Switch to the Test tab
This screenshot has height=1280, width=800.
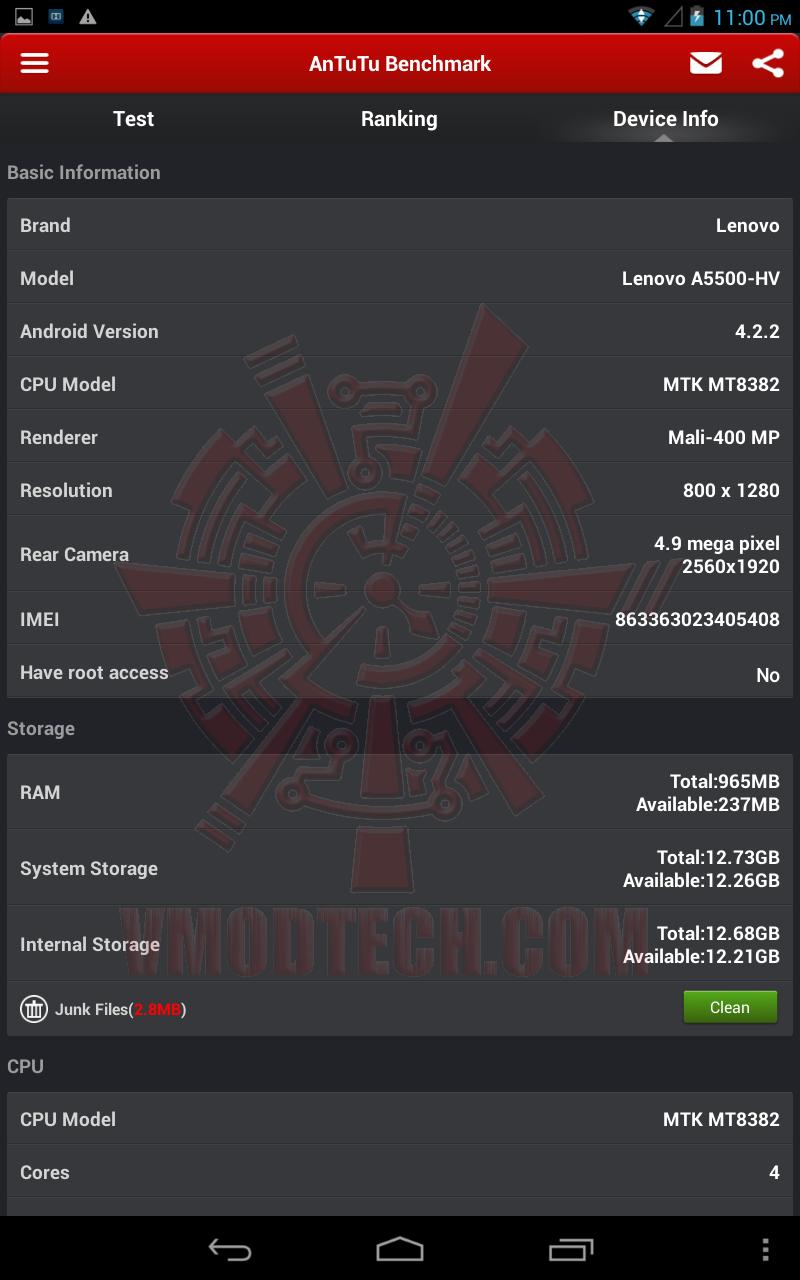[133, 119]
